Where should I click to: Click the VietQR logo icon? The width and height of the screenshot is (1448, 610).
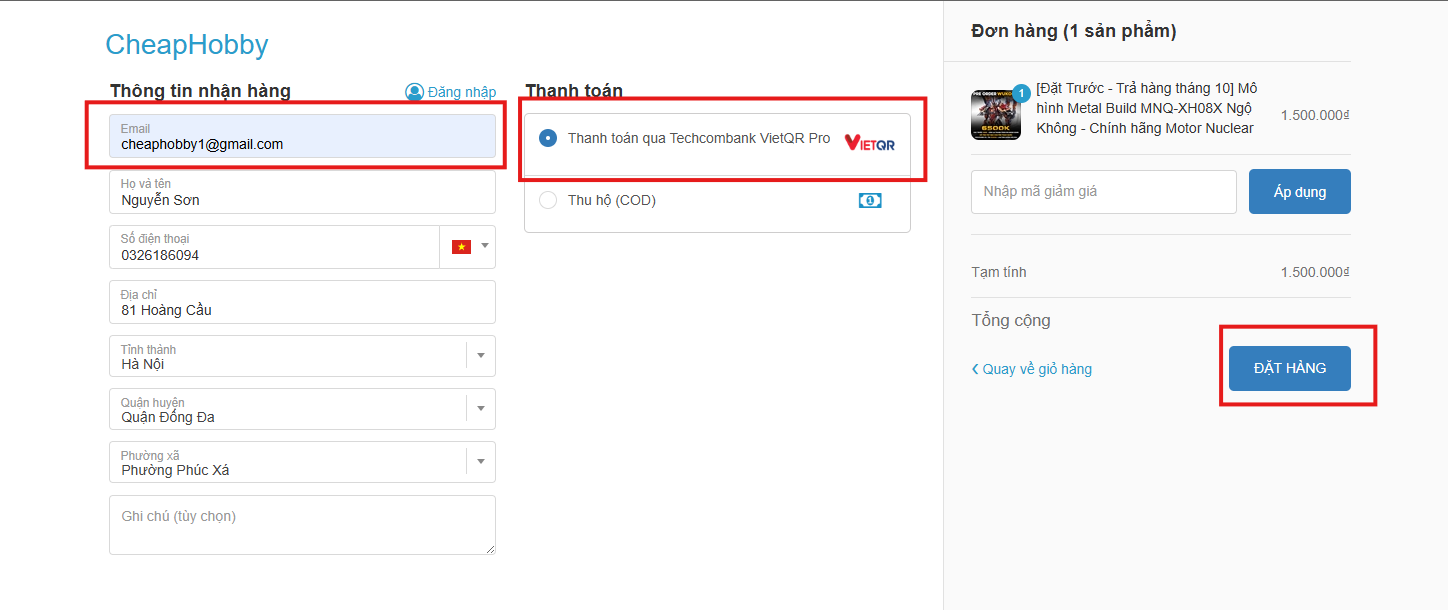[869, 143]
